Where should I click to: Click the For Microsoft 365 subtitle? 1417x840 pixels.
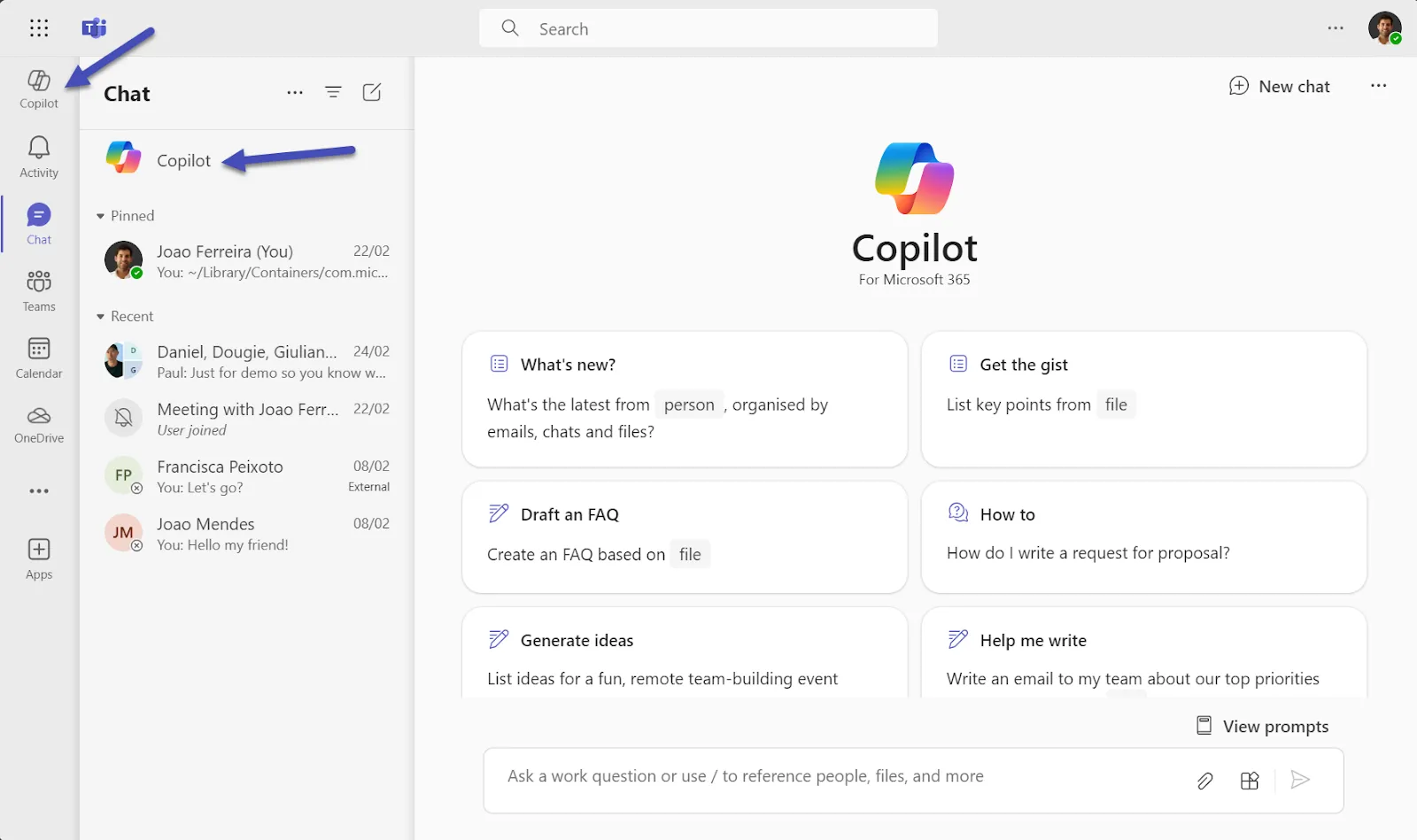tap(914, 280)
